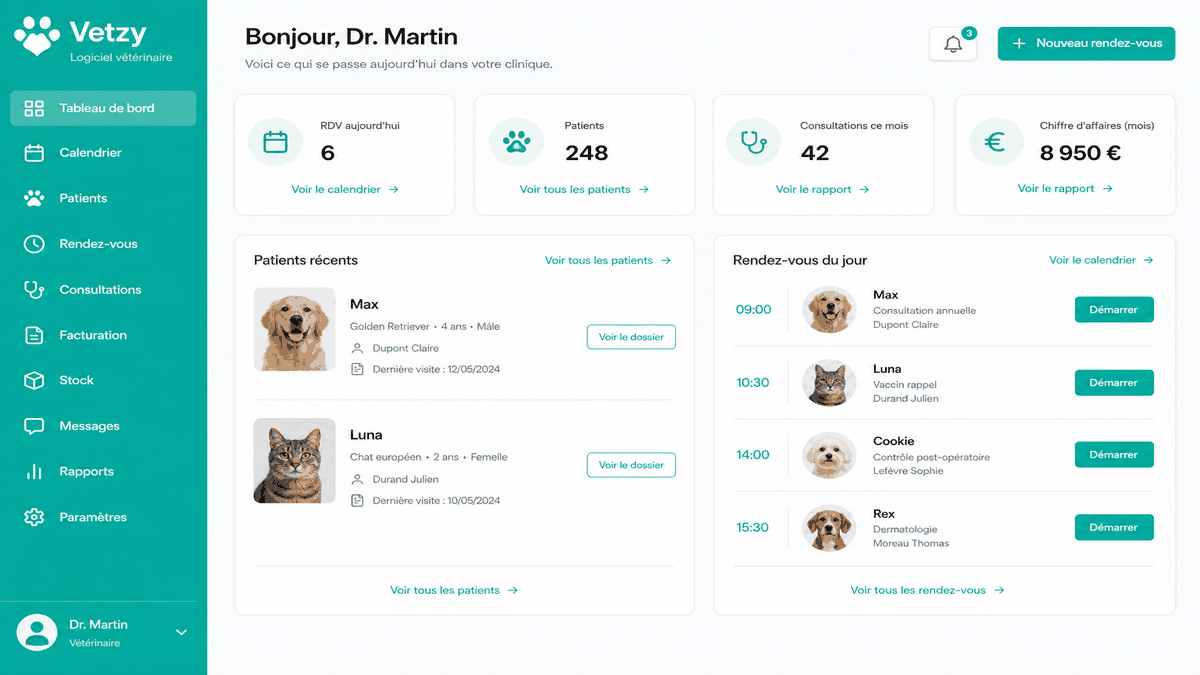Image resolution: width=1200 pixels, height=675 pixels.
Task: Click the Paramètres gear icon
Action: point(34,517)
